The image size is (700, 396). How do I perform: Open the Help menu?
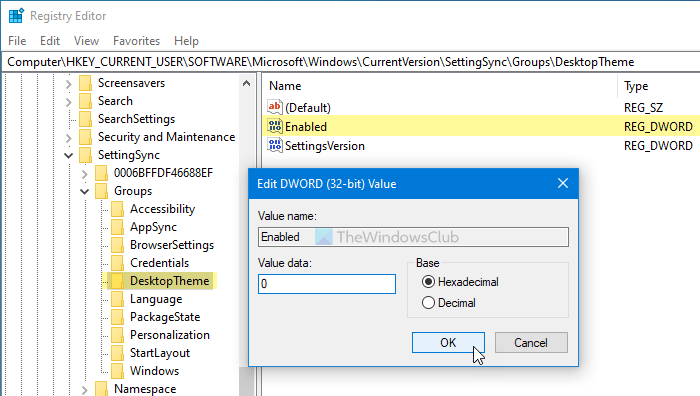click(186, 41)
